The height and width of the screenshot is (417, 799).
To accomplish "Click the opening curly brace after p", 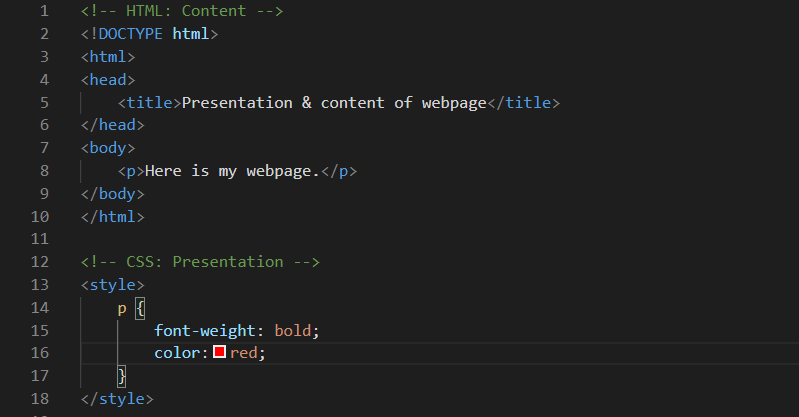I will click(x=140, y=308).
